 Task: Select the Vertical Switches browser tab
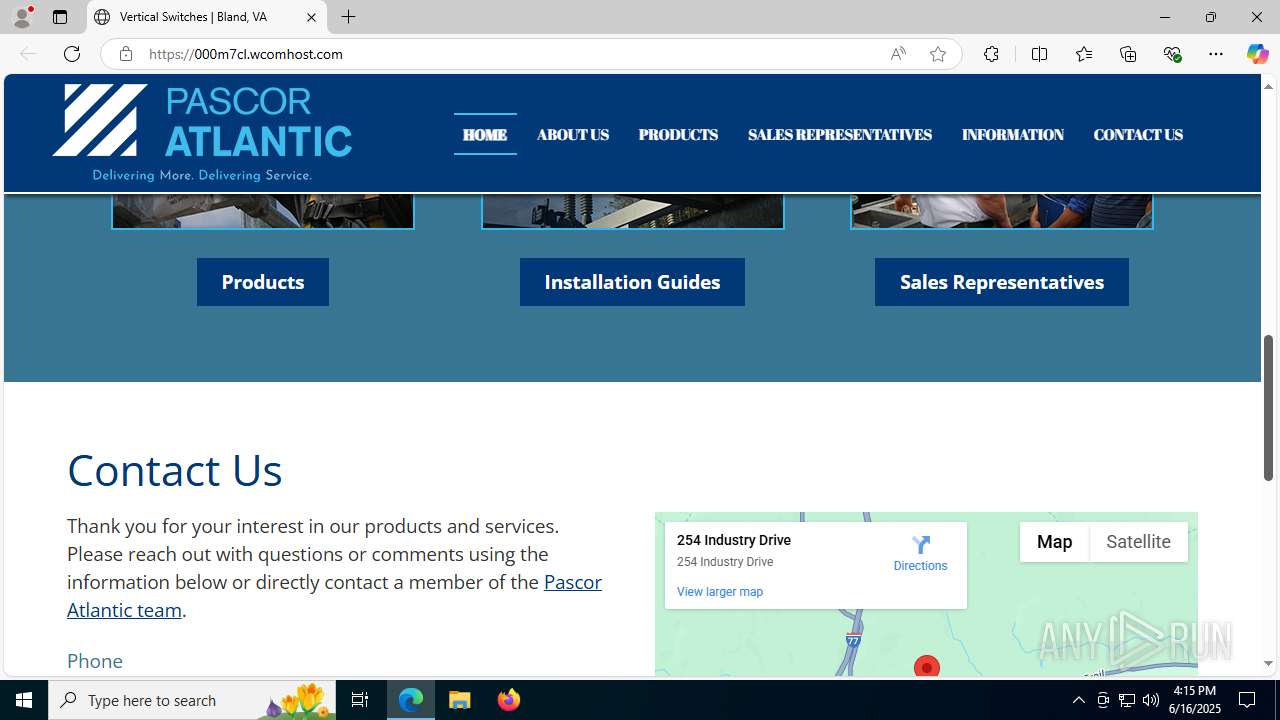207,17
